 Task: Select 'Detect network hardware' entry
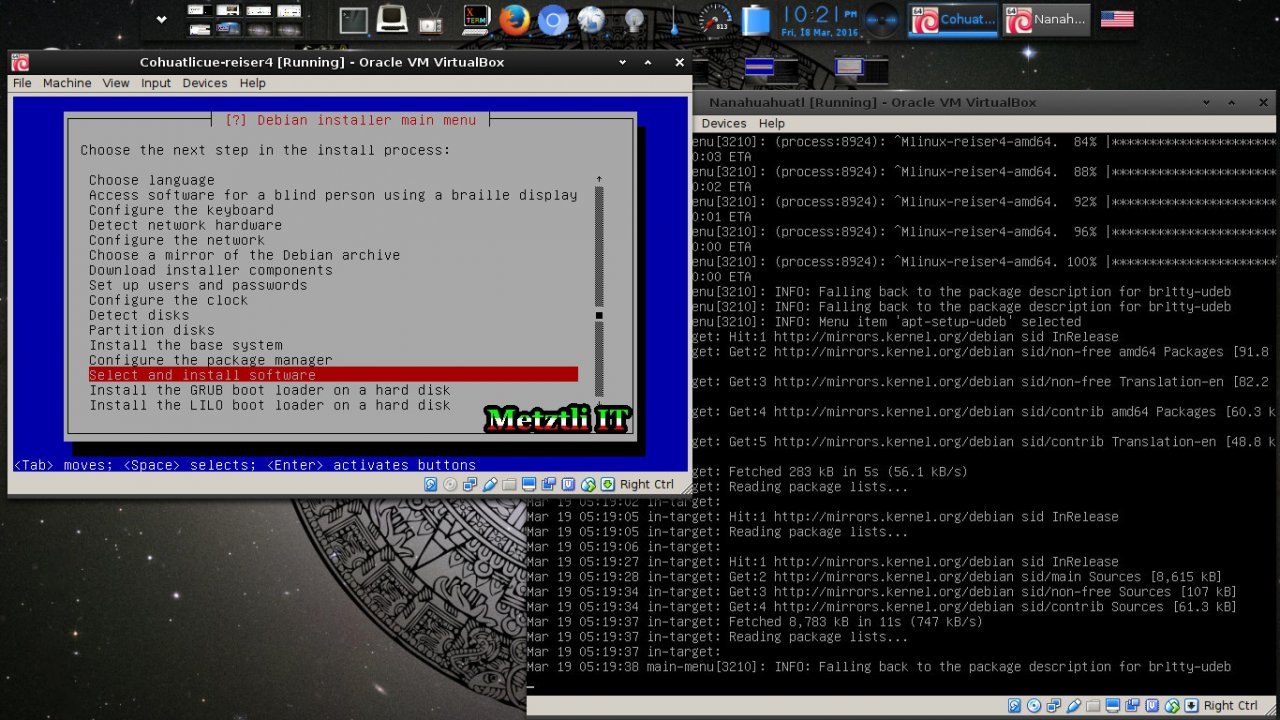(x=185, y=225)
